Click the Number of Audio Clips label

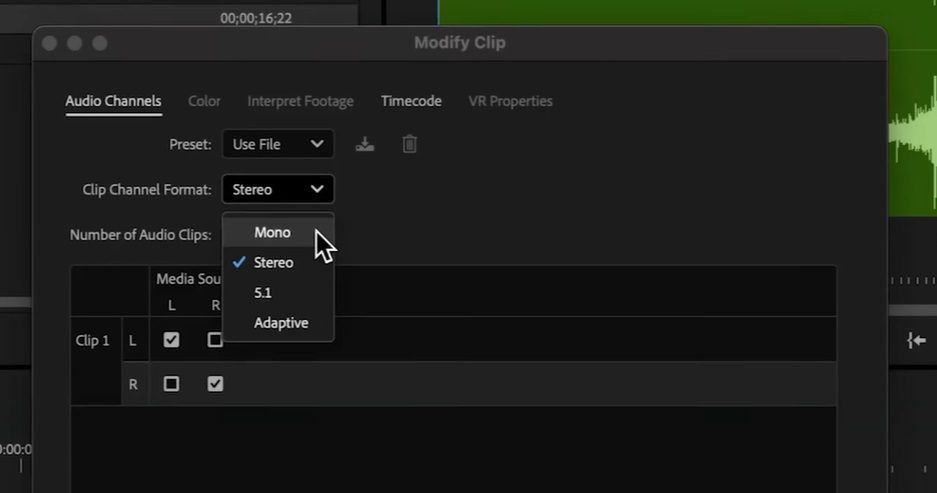pos(140,235)
